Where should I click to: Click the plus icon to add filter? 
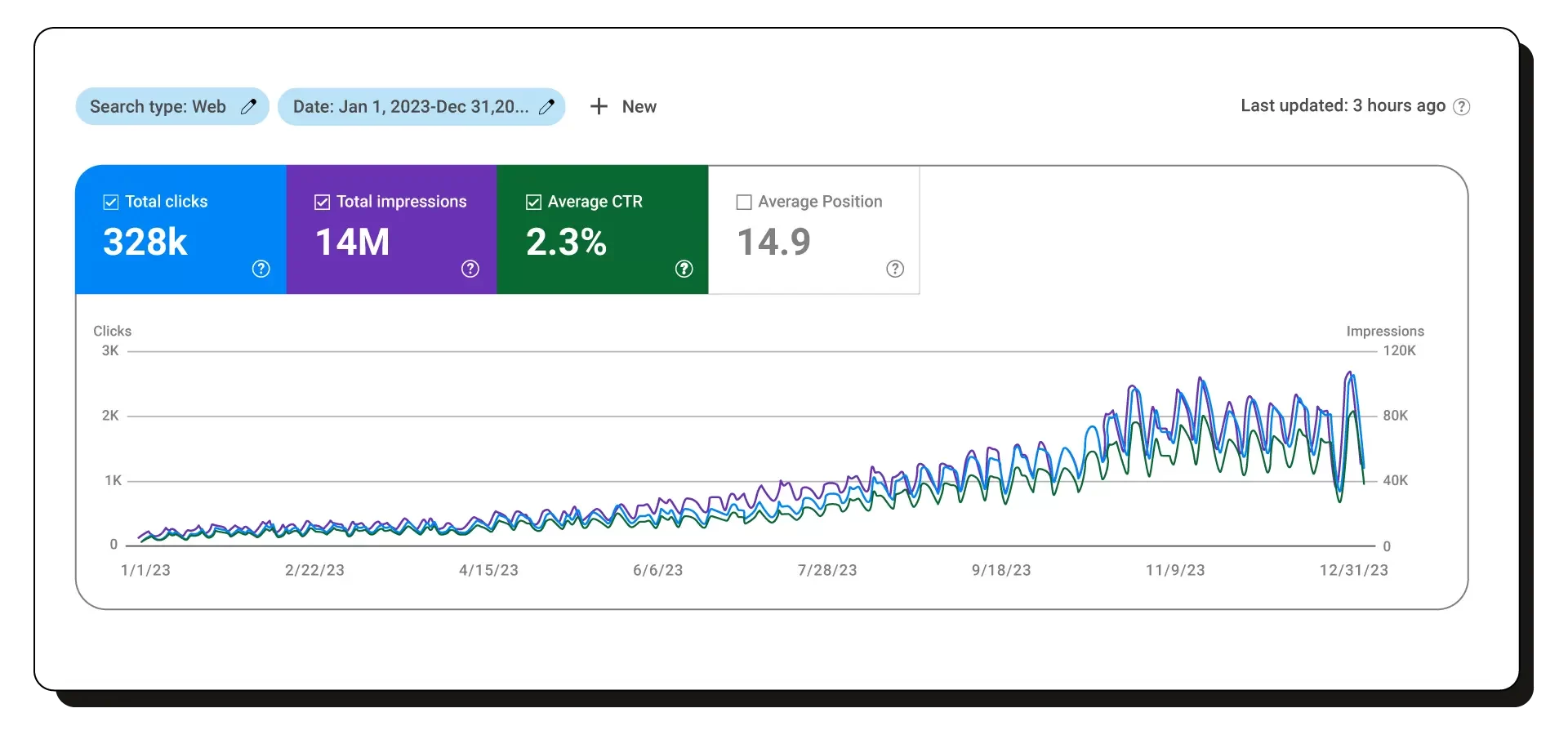click(599, 106)
